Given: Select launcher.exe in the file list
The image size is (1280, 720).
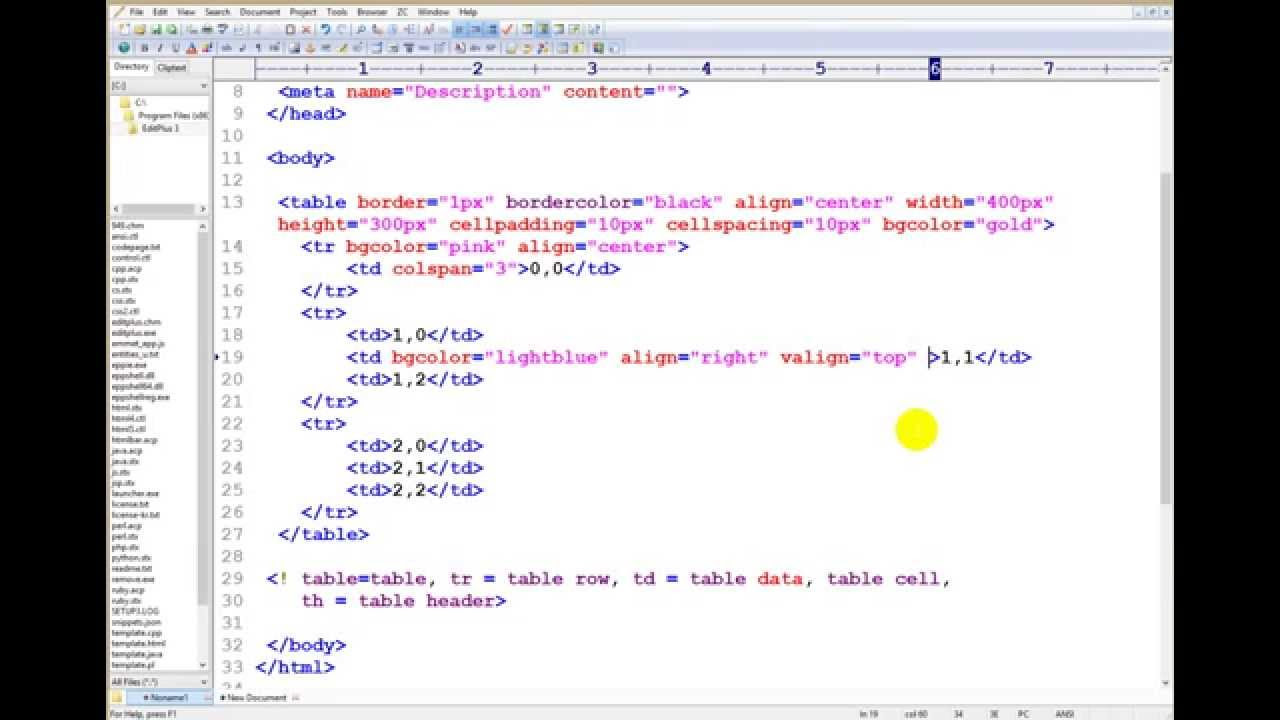Looking at the screenshot, I should click(135, 493).
